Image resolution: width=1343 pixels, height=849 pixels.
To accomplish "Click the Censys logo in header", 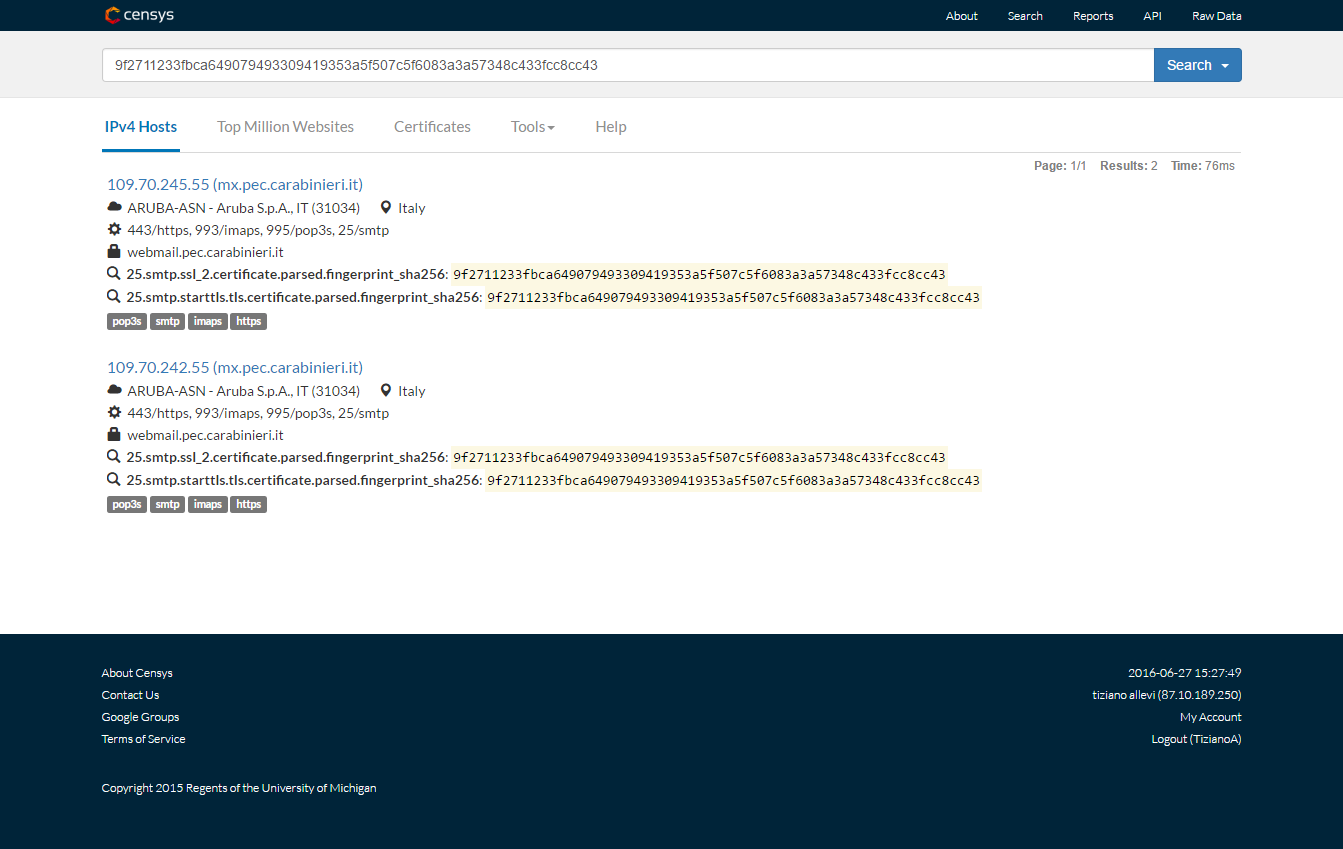I will coord(139,15).
